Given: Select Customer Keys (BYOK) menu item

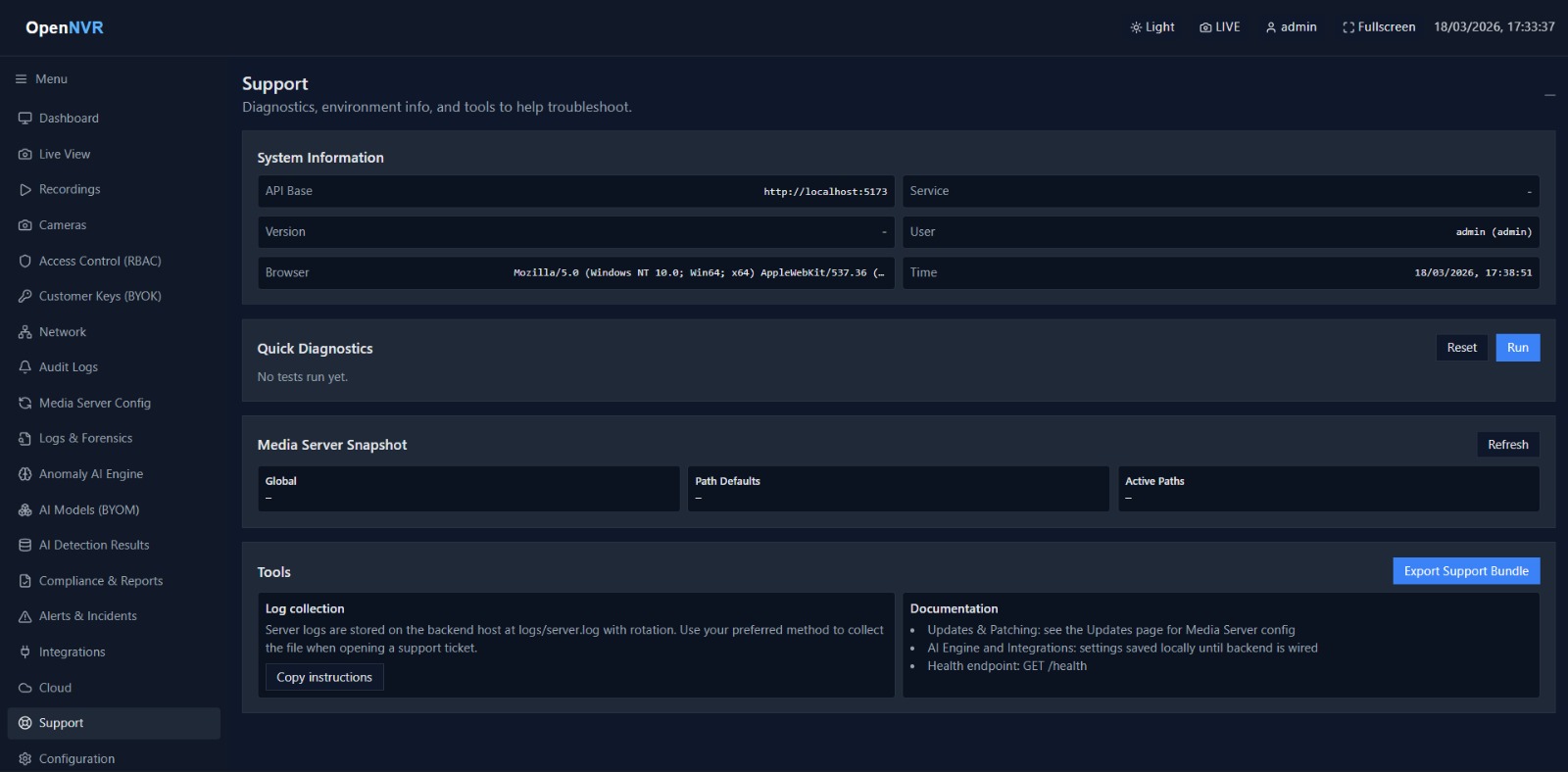Looking at the screenshot, I should [x=114, y=296].
